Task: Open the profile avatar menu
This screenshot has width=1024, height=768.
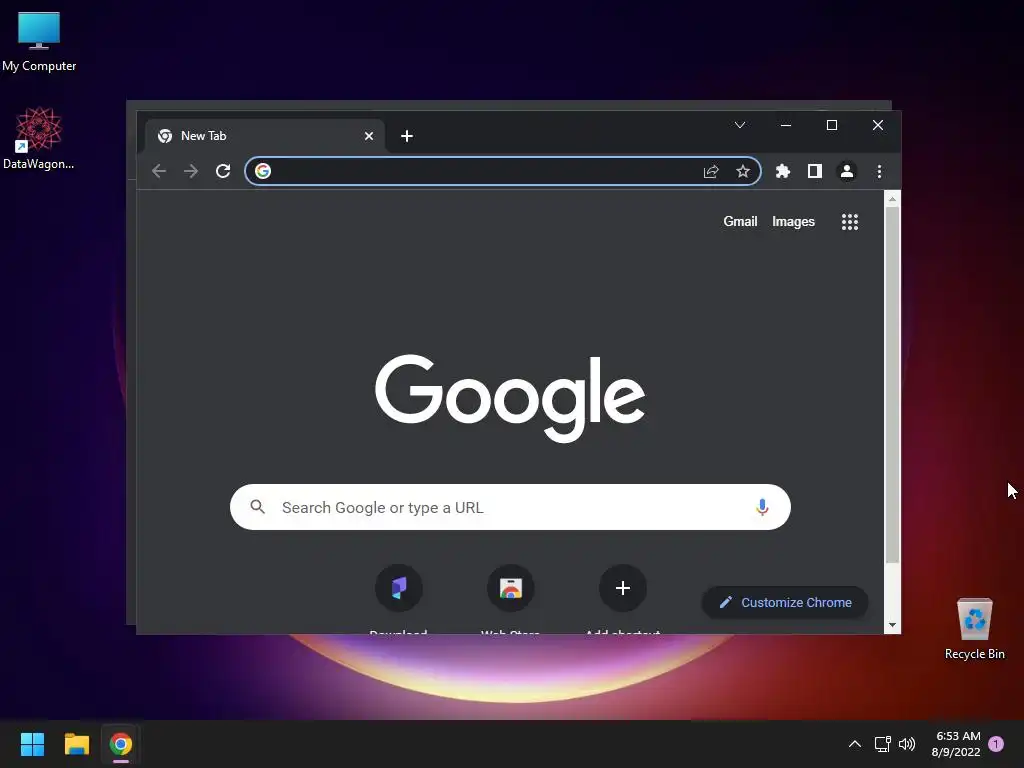Action: [x=847, y=171]
